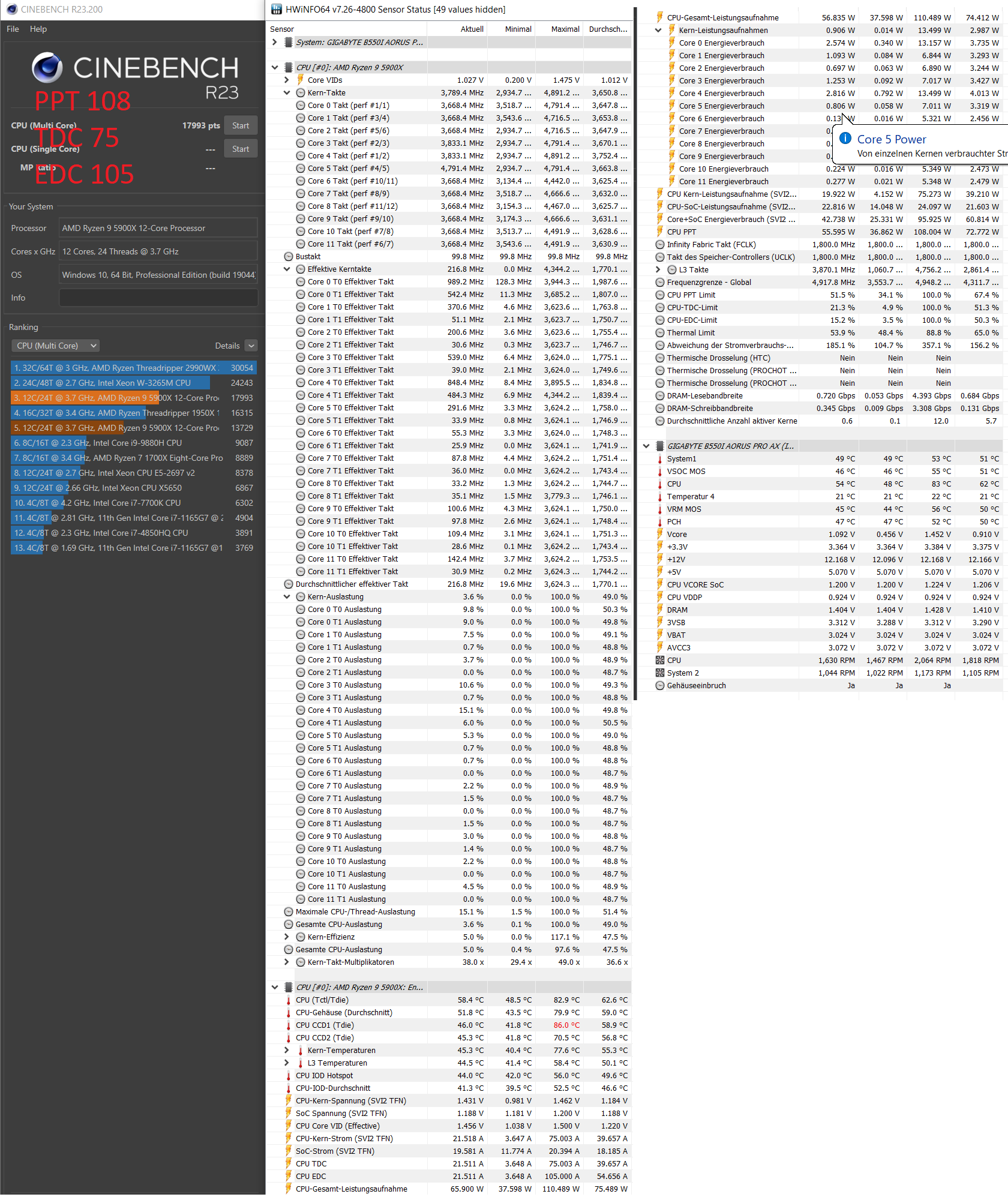The width and height of the screenshot is (1008, 1200).
Task: Expand the Core VIDs tree node
Action: point(287,80)
